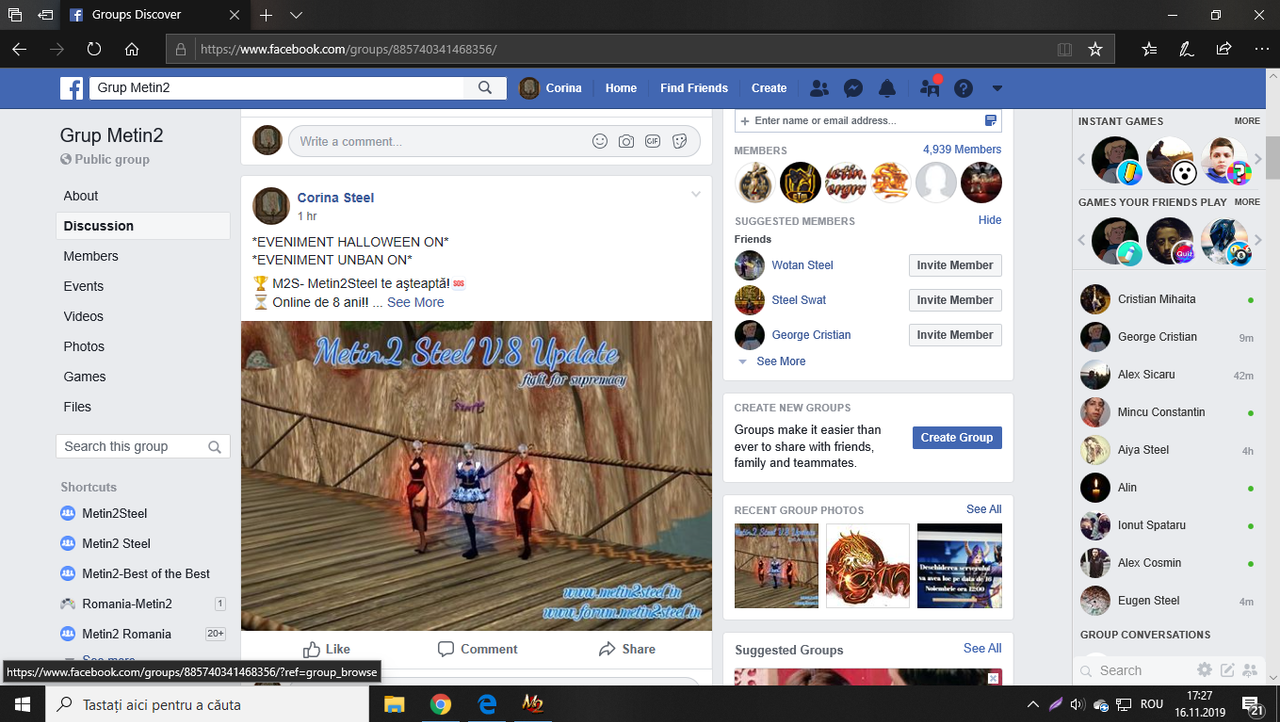Open MORE link for Instant Games
Viewport: 1280px width, 722px height.
(1247, 121)
